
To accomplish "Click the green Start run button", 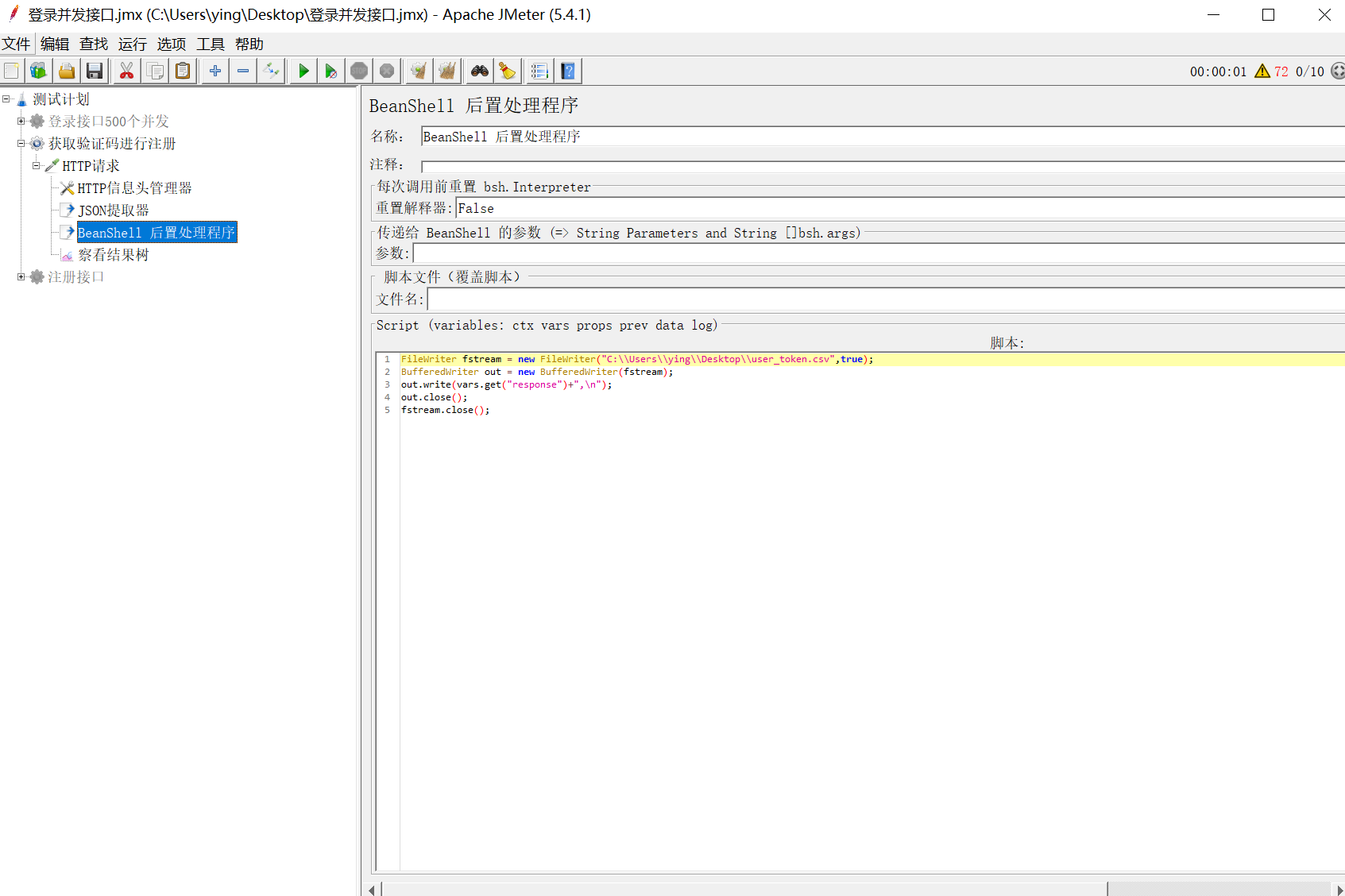I will pyautogui.click(x=303, y=71).
